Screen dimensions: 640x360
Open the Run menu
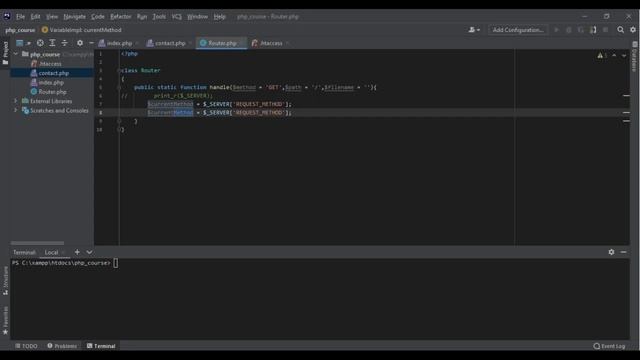click(x=142, y=17)
